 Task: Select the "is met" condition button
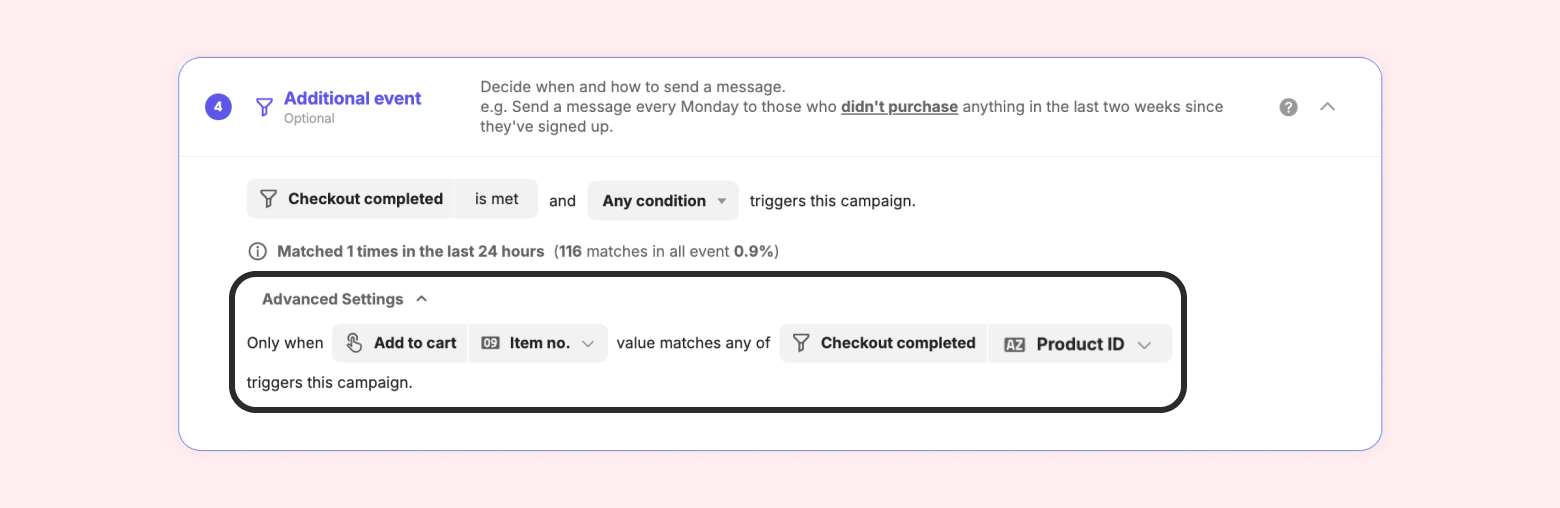tap(496, 199)
